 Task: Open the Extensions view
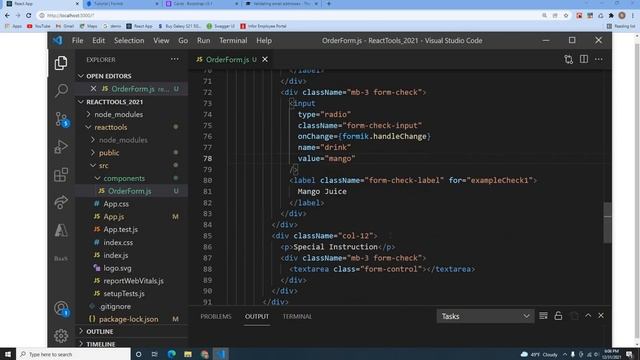click(x=61, y=175)
